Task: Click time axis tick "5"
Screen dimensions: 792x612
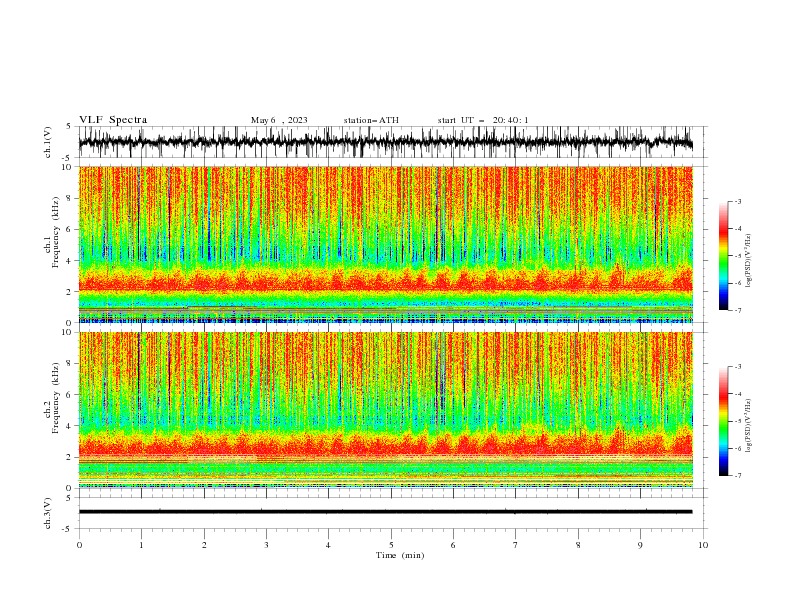Action: pos(391,545)
